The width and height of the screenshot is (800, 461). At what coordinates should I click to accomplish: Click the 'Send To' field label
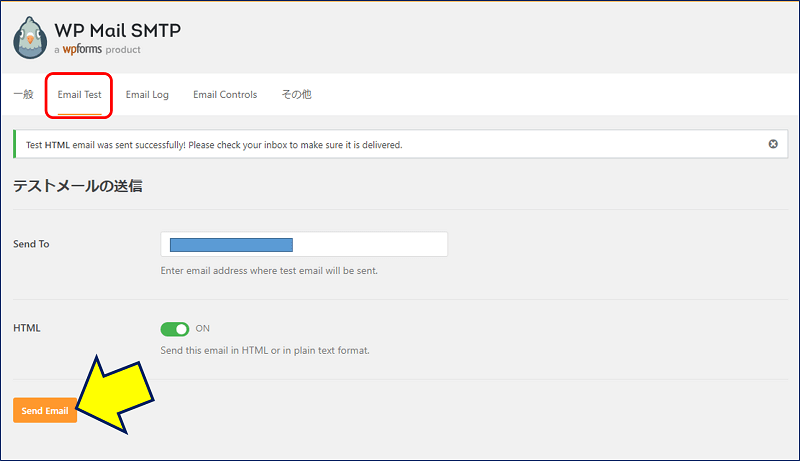pos(31,244)
